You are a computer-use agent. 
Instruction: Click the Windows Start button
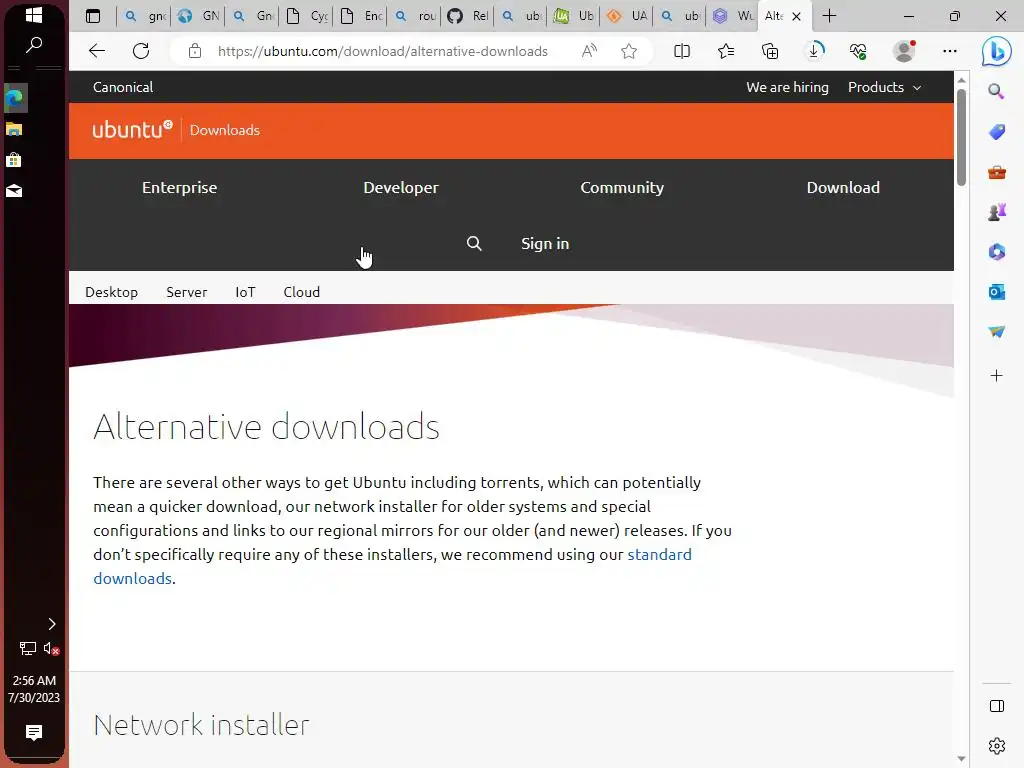point(34,14)
